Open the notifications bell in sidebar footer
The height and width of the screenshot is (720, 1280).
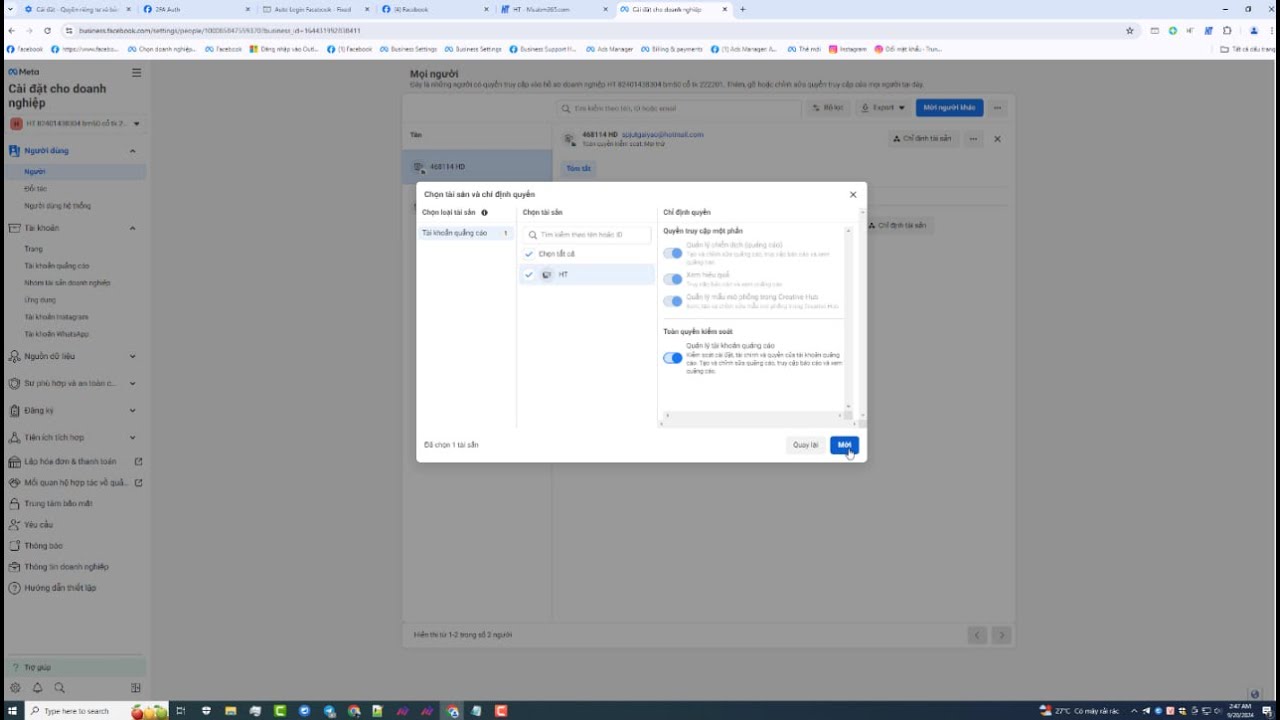[37, 688]
